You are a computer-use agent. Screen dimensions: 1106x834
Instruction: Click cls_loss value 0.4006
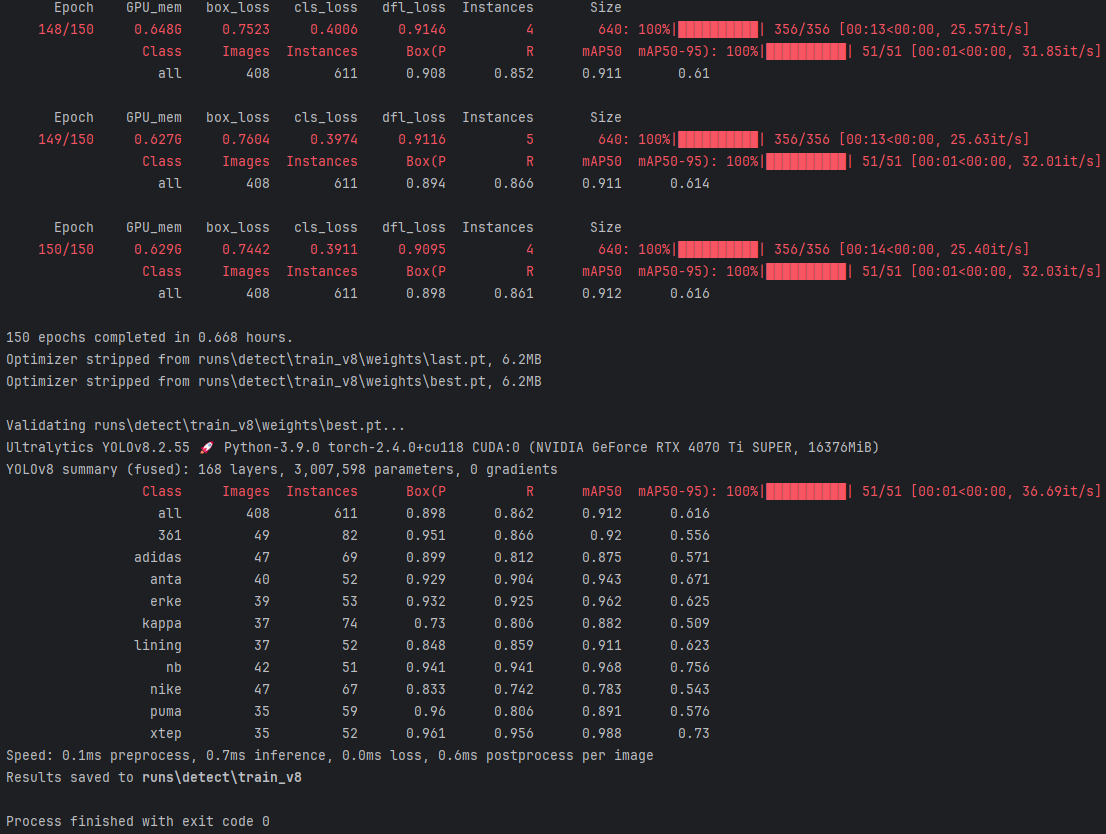coord(334,30)
